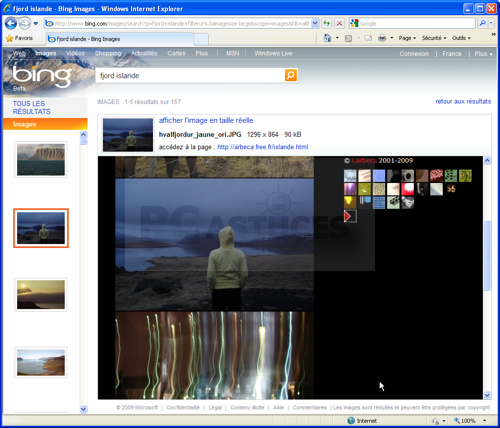
Task: Click 'TOUS LES RÉSULTATS' in sidebar
Action: (32, 107)
